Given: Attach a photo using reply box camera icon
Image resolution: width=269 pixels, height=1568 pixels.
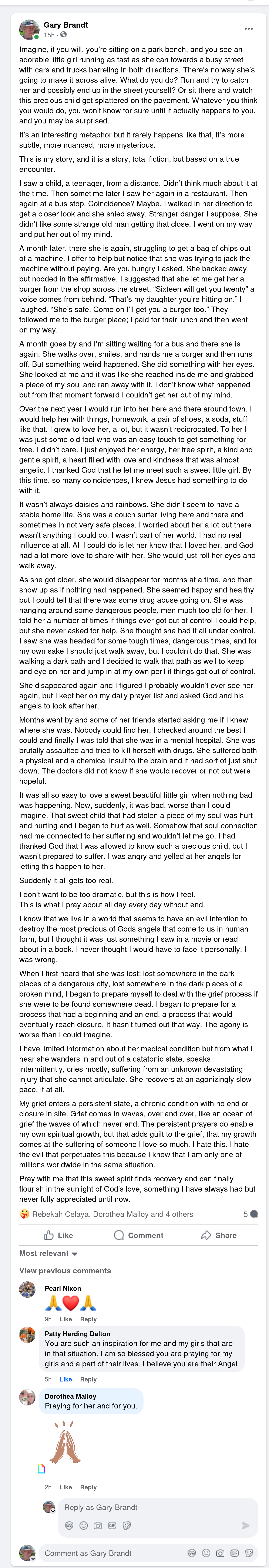Looking at the screenshot, I should click(x=98, y=1525).
